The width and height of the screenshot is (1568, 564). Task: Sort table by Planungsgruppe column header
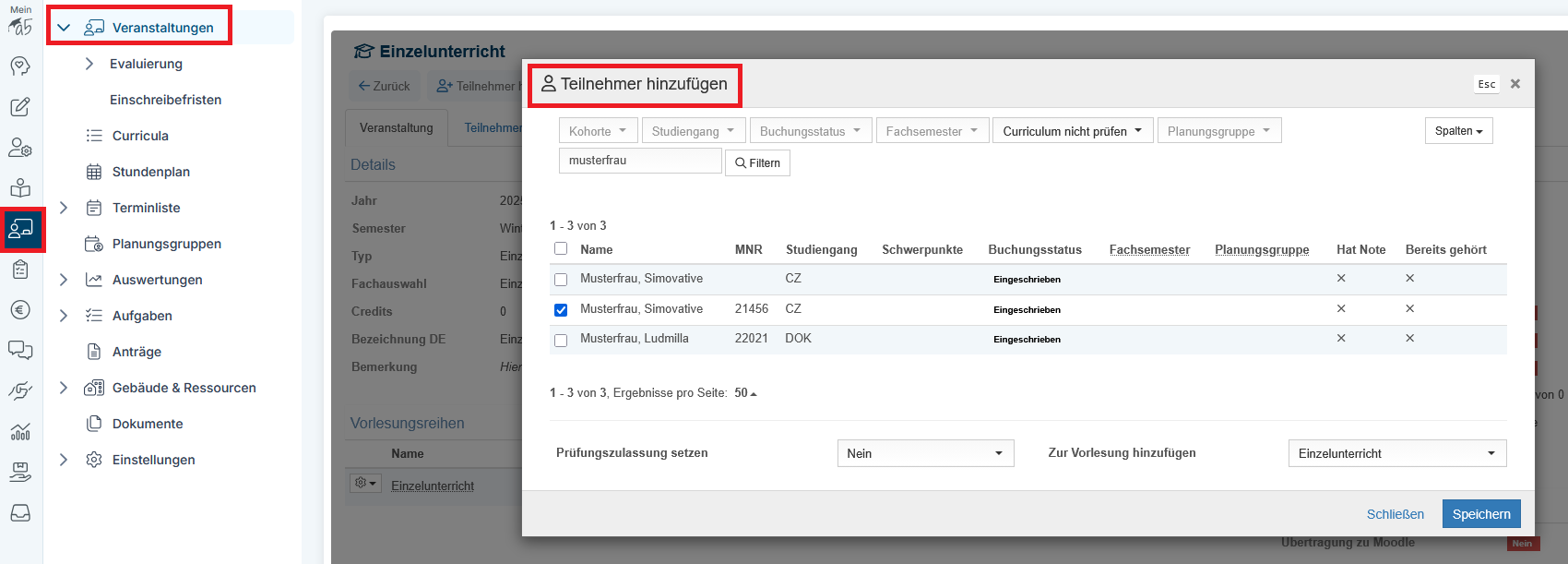tap(1262, 249)
